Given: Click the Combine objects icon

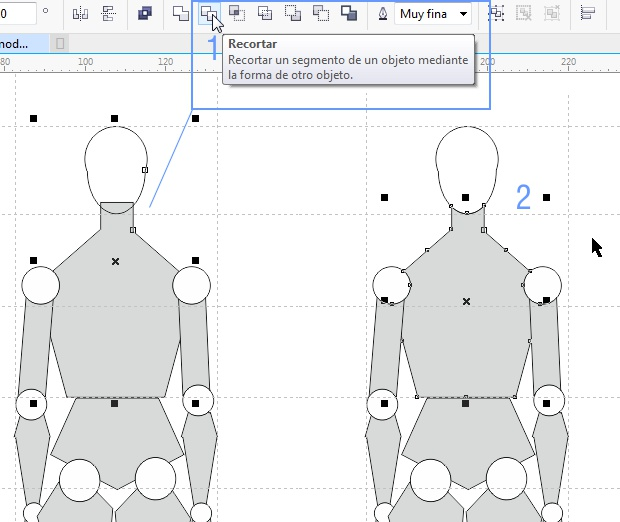Looking at the screenshot, I should pos(145,13).
